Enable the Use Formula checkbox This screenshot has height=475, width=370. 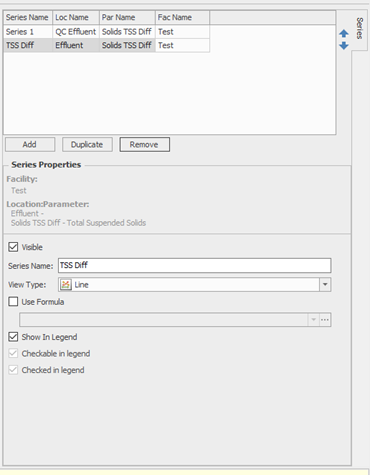[13, 302]
